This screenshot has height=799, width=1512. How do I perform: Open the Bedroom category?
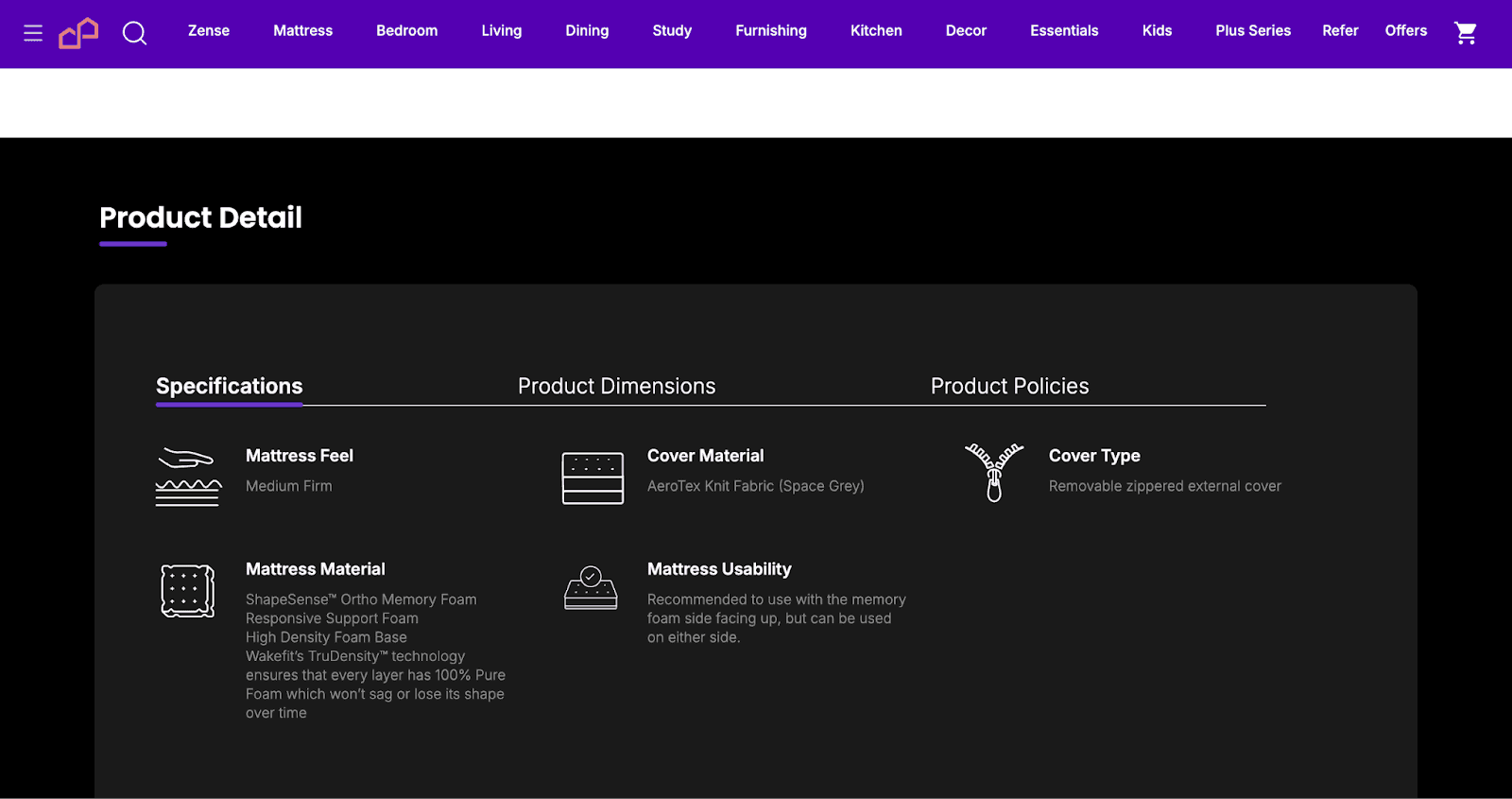coord(406,30)
